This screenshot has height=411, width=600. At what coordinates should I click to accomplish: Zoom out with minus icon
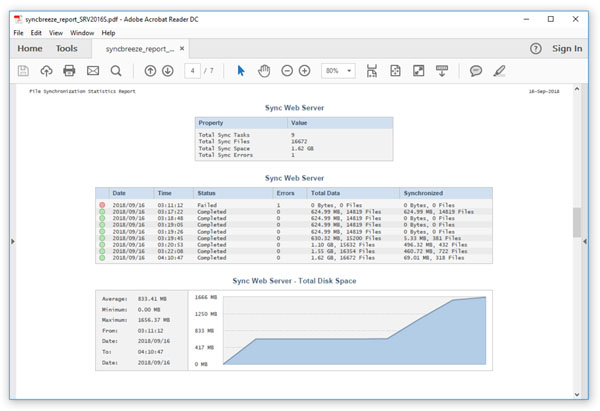[x=287, y=71]
